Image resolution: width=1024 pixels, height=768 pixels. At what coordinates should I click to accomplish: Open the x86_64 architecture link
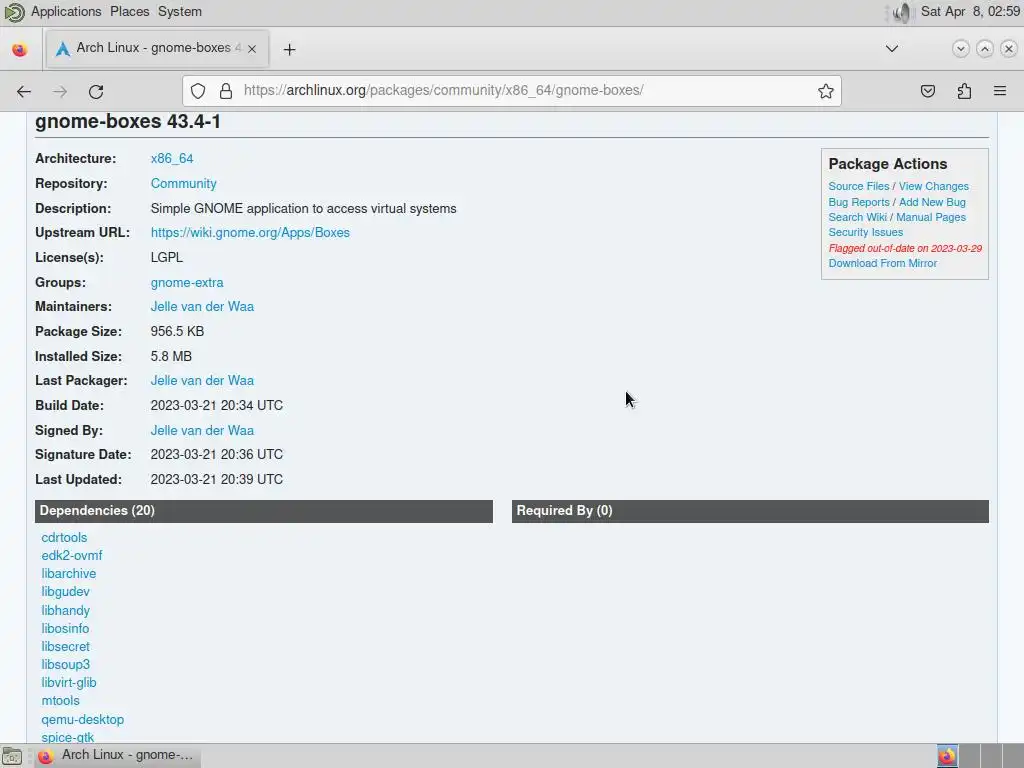172,159
